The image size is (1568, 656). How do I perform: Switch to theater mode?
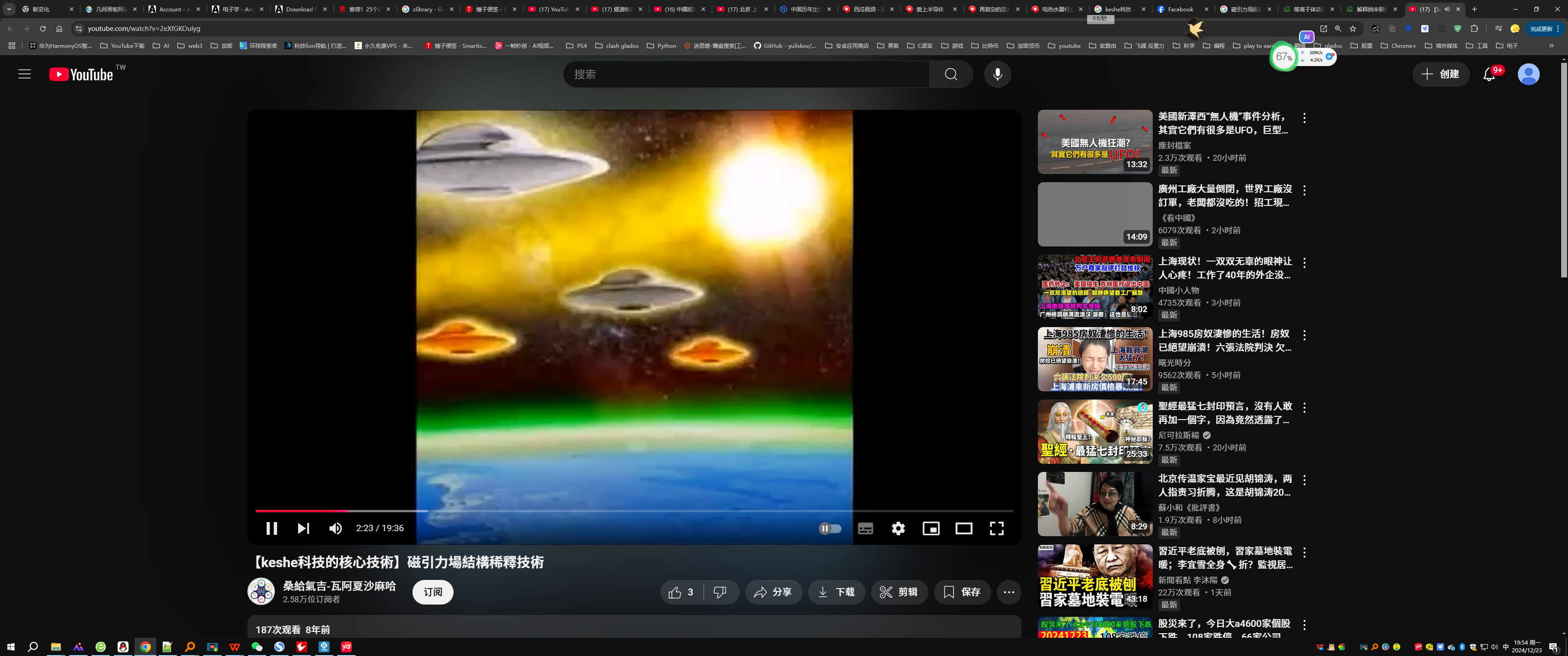click(x=964, y=528)
